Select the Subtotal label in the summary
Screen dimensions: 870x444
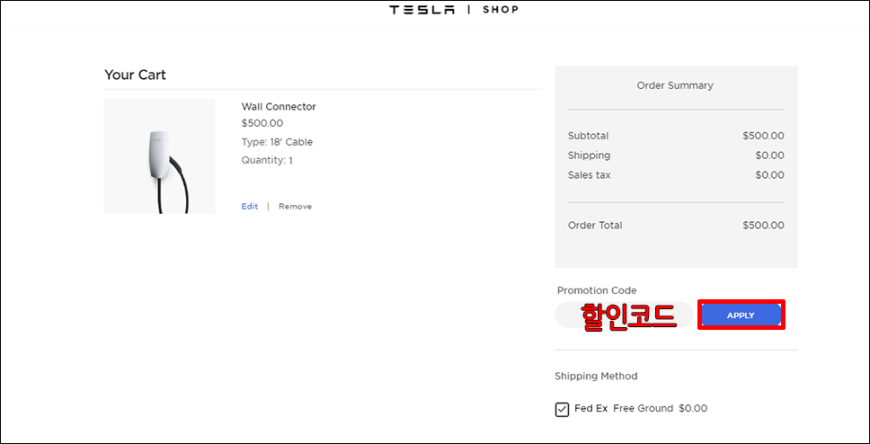tap(588, 136)
